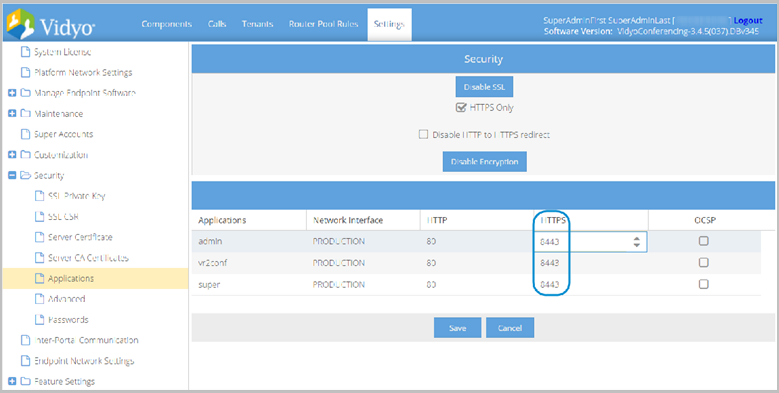The height and width of the screenshot is (393, 779).
Task: Check OCSP for the admin application
Action: click(x=703, y=241)
